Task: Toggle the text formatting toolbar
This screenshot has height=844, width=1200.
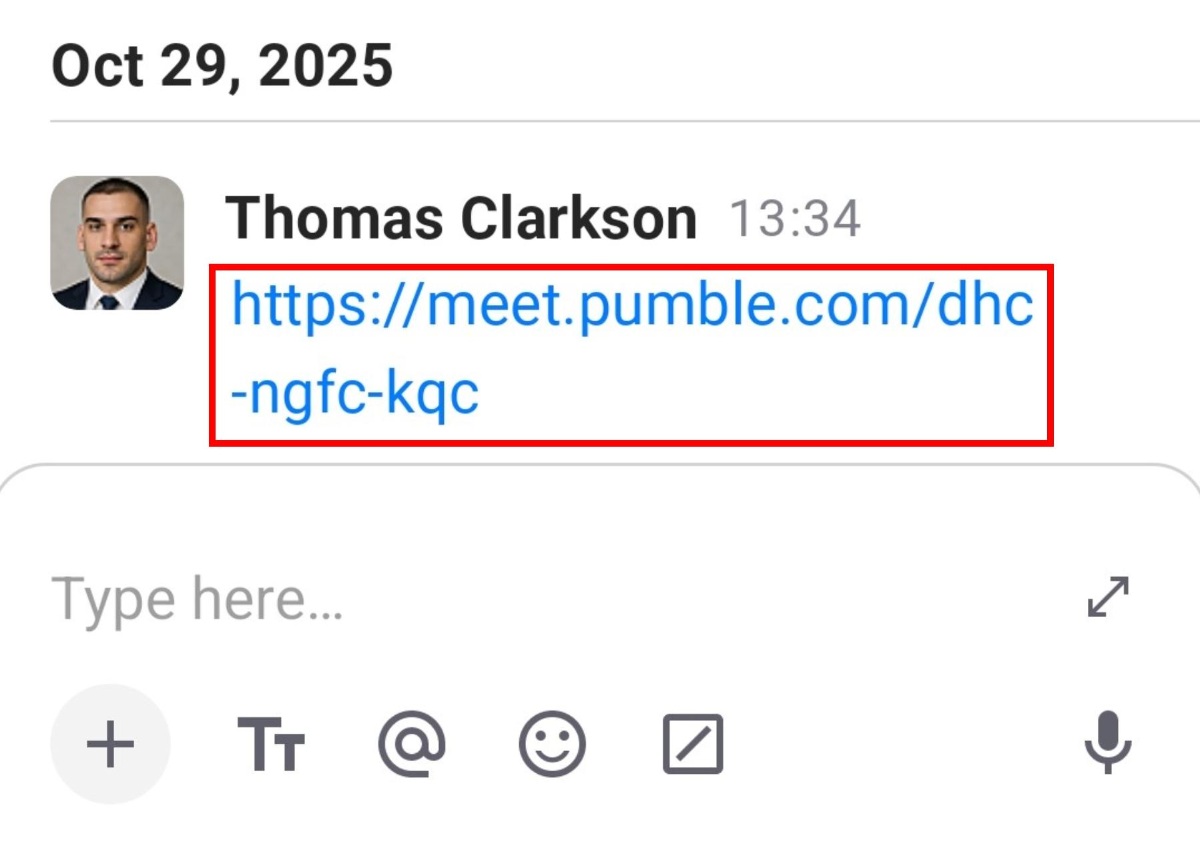Action: coord(271,745)
